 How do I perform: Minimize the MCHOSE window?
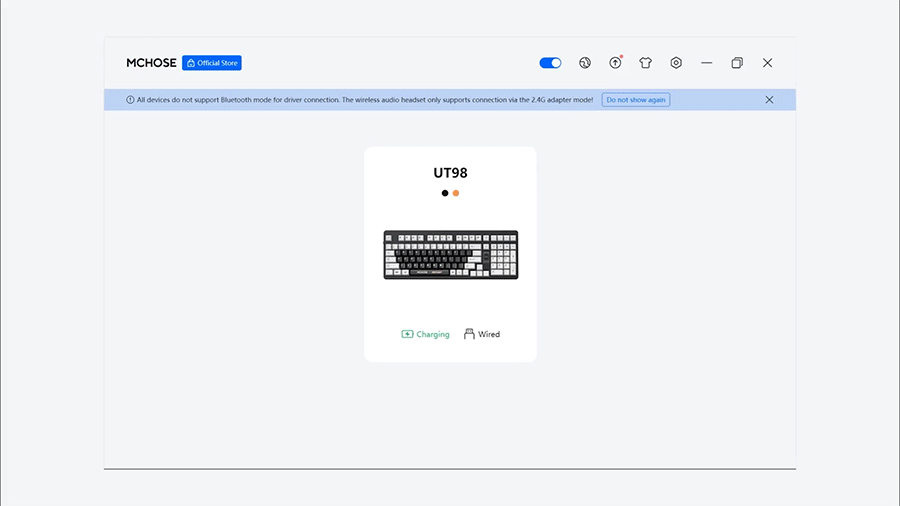707,63
